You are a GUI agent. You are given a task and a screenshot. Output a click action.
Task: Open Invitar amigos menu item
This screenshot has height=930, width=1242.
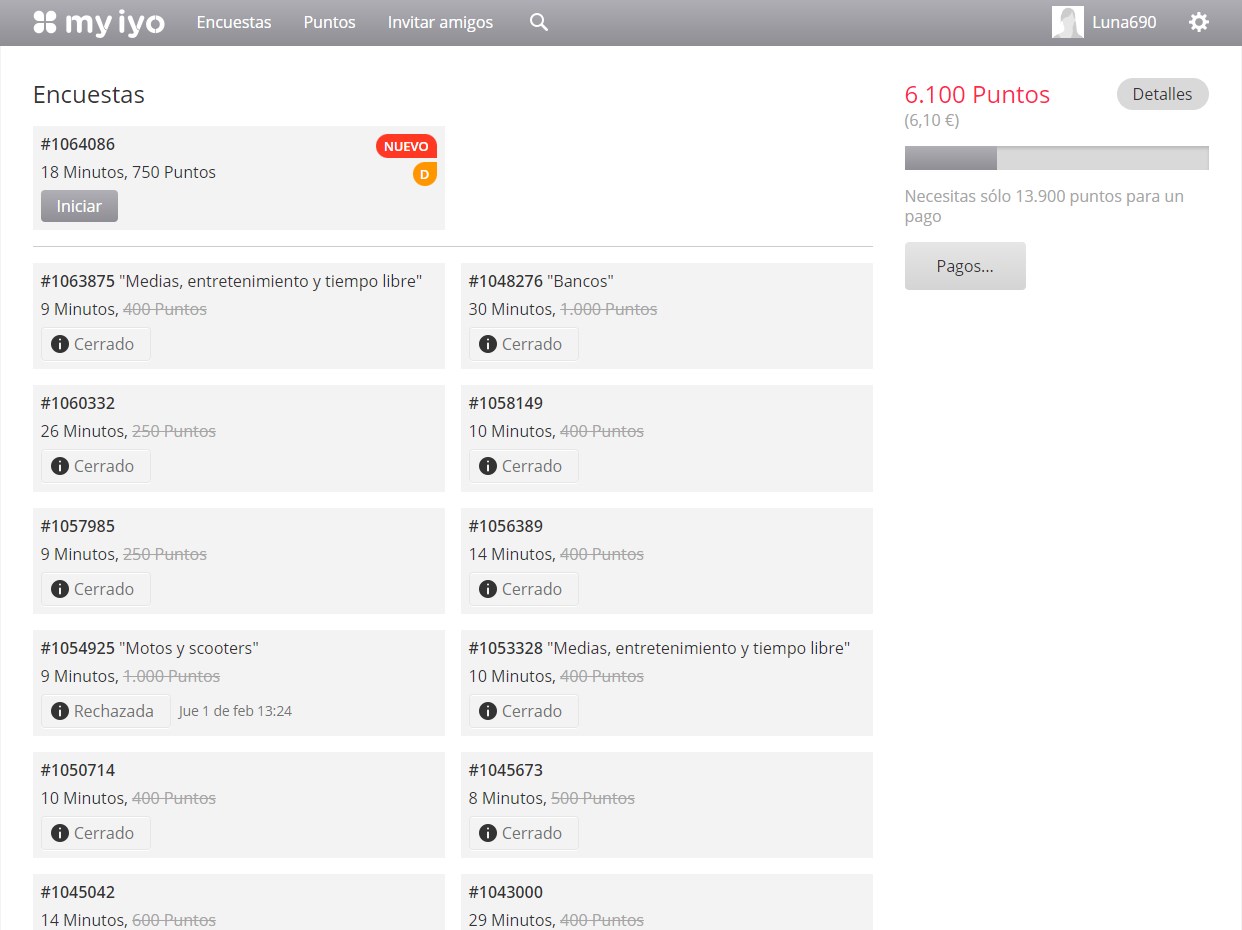[x=440, y=22]
